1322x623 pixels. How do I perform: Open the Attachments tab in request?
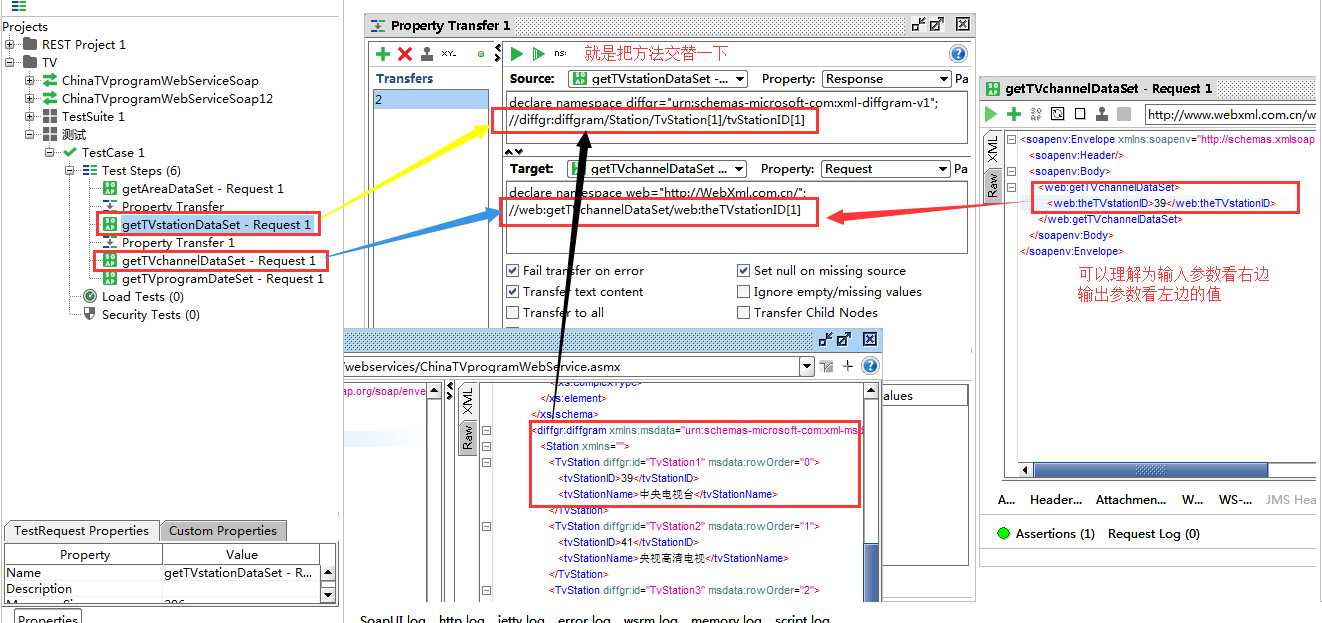point(1130,500)
